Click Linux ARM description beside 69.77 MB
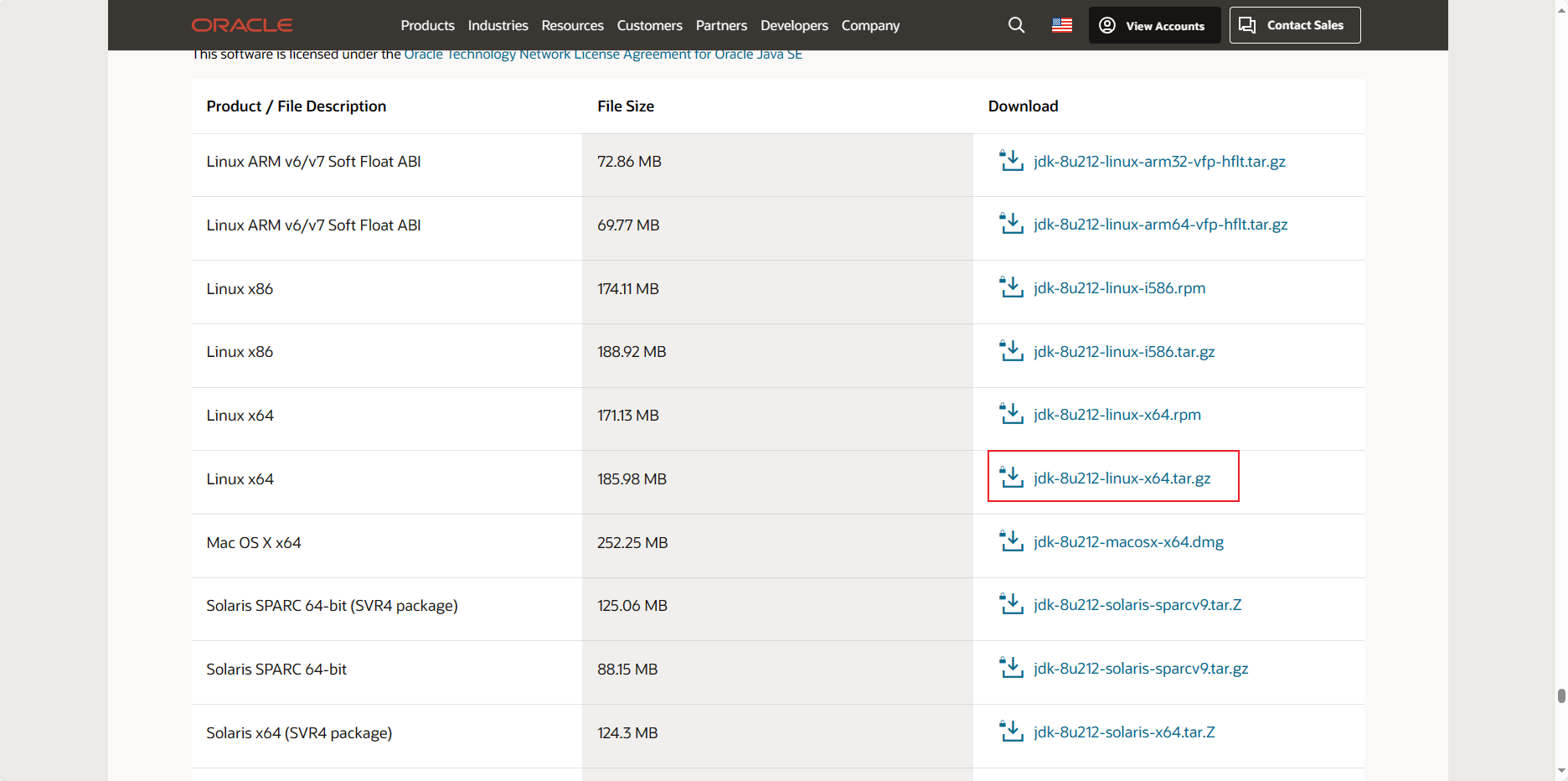This screenshot has height=781, width=1568. [313, 225]
